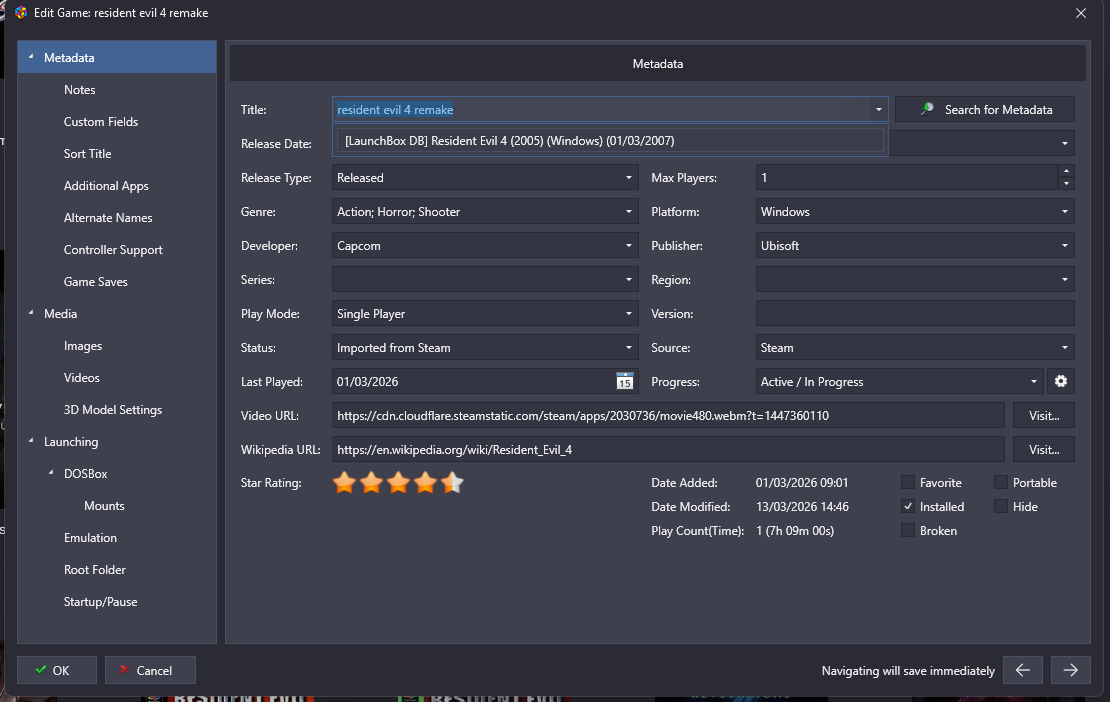Screen dimensions: 1110x702
Task: Go to next game with right arrow
Action: tap(1070, 670)
